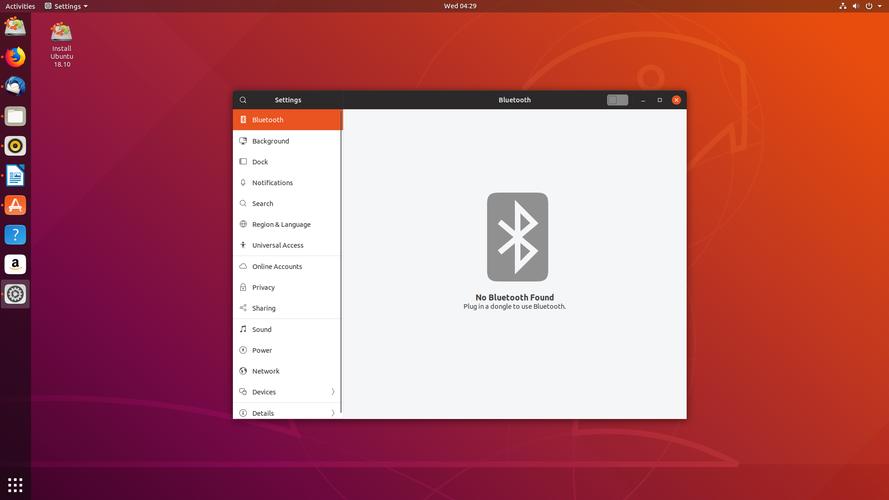Viewport: 889px width, 500px height.
Task: Click the search icon in Settings header
Action: (243, 100)
